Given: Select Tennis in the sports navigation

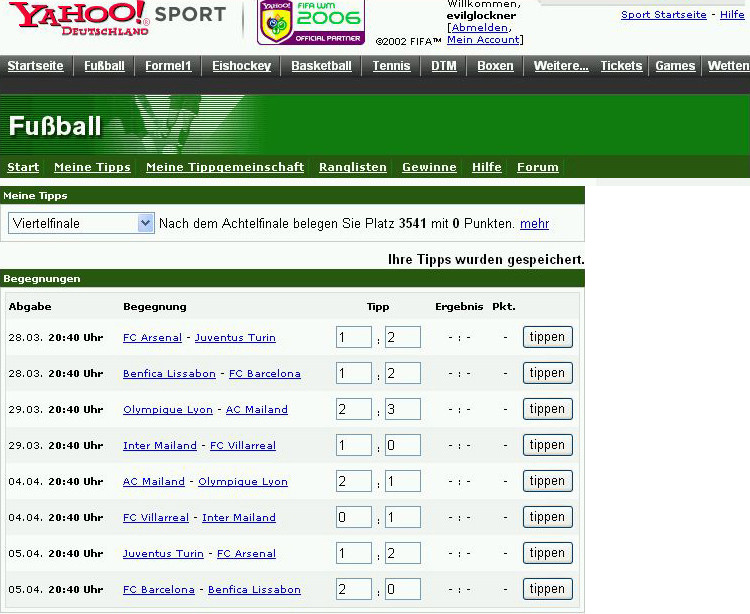Looking at the screenshot, I should [x=391, y=66].
